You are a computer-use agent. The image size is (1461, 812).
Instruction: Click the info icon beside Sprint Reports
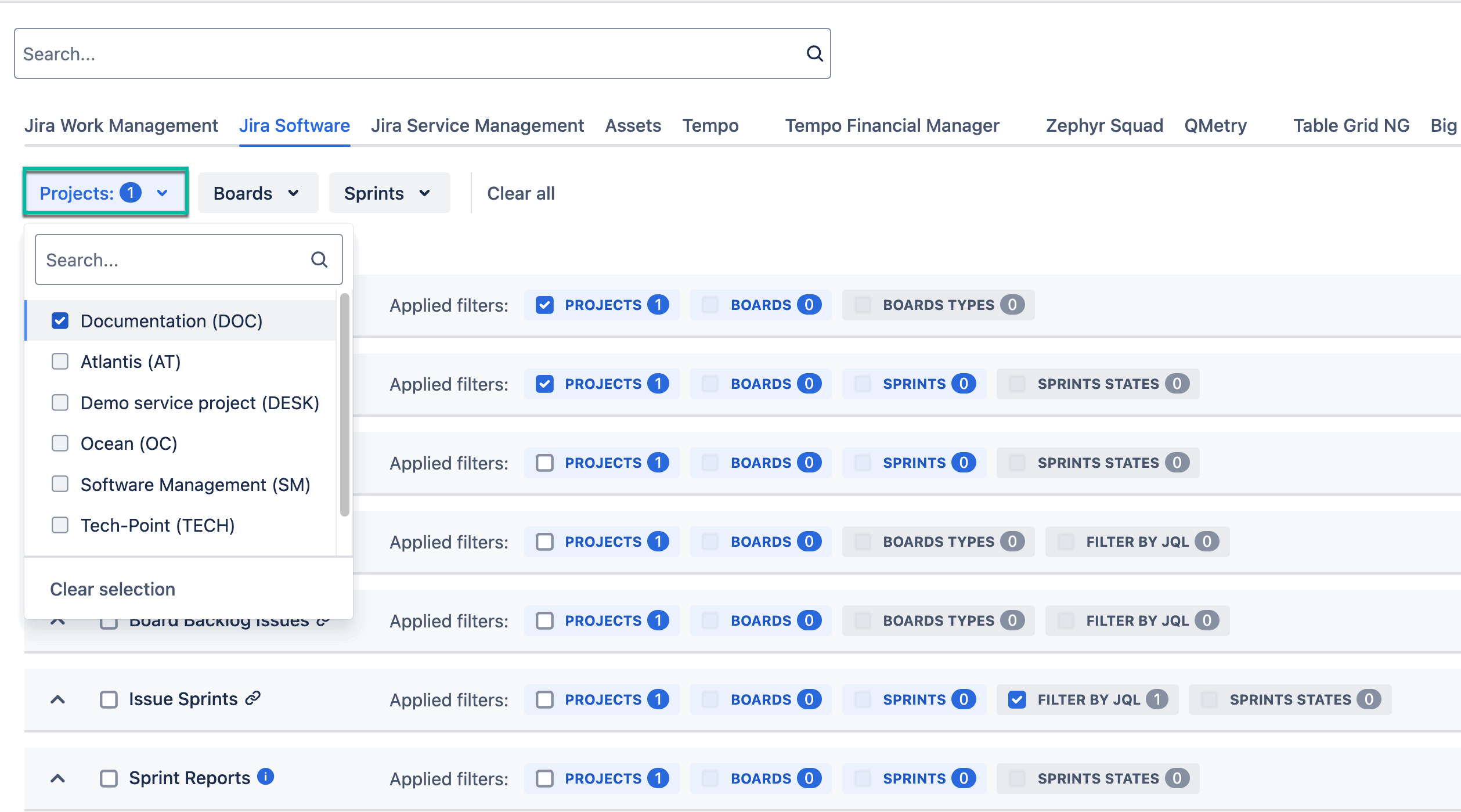(x=265, y=775)
